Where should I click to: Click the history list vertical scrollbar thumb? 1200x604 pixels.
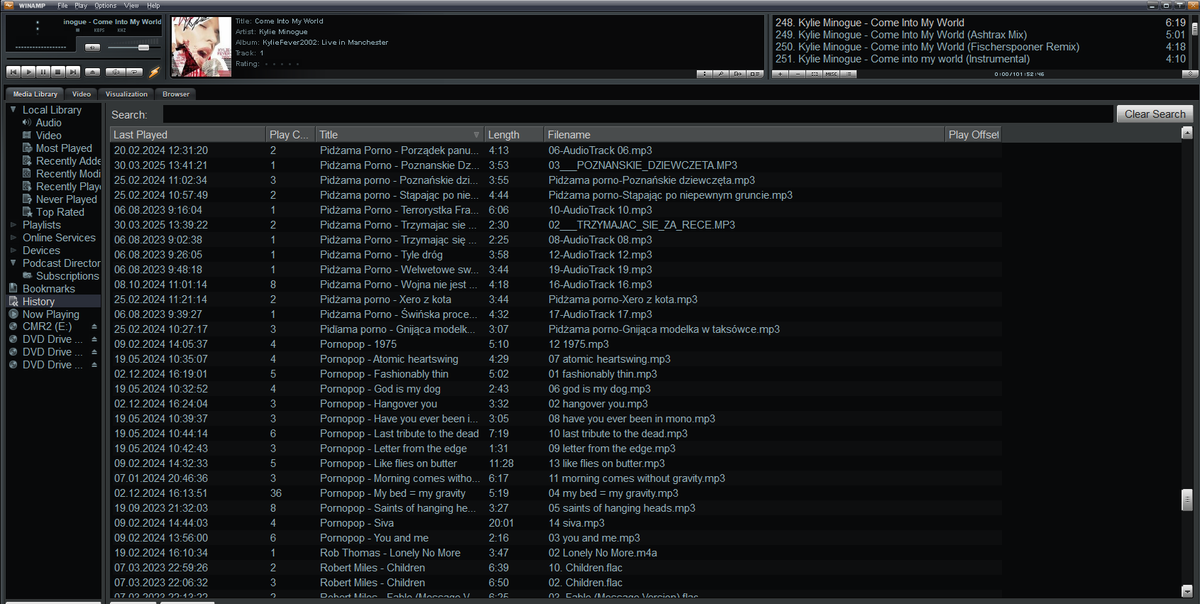[x=1187, y=500]
